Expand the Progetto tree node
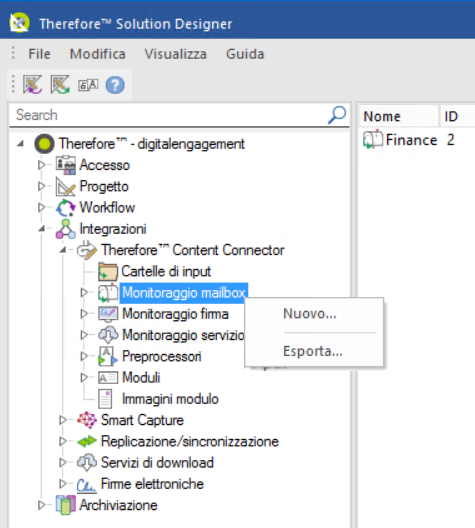The image size is (475, 528). [41, 186]
